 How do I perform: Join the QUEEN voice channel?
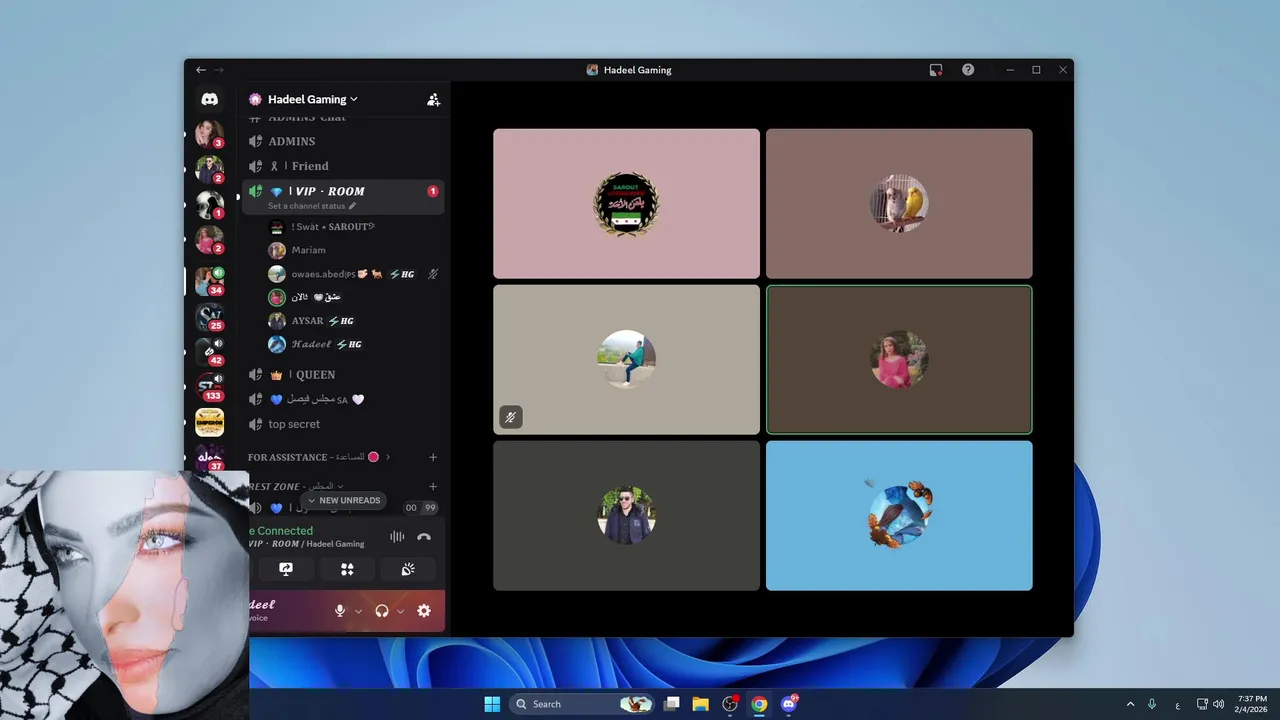[343, 375]
